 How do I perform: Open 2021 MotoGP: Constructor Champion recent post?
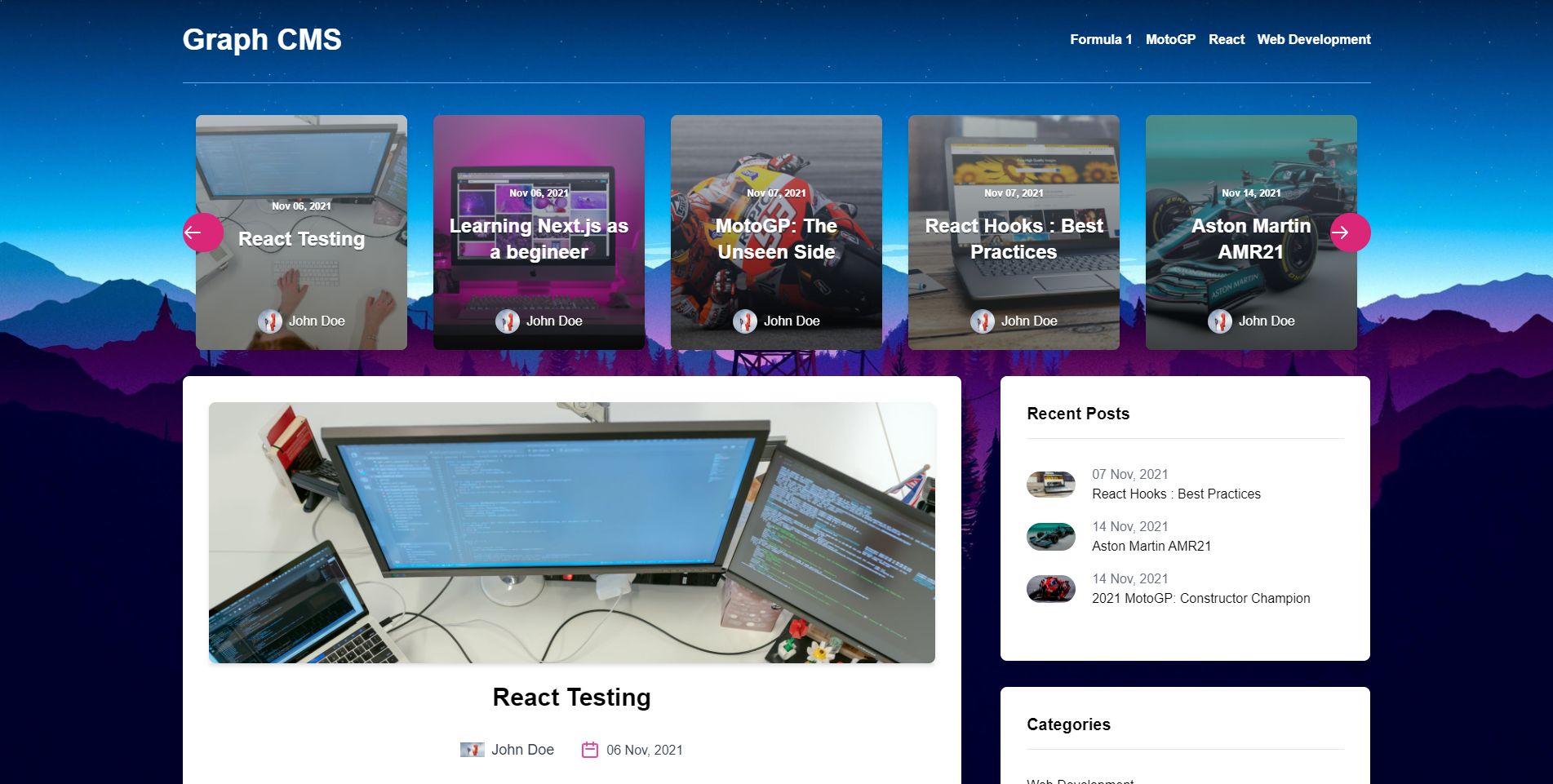click(x=1200, y=598)
